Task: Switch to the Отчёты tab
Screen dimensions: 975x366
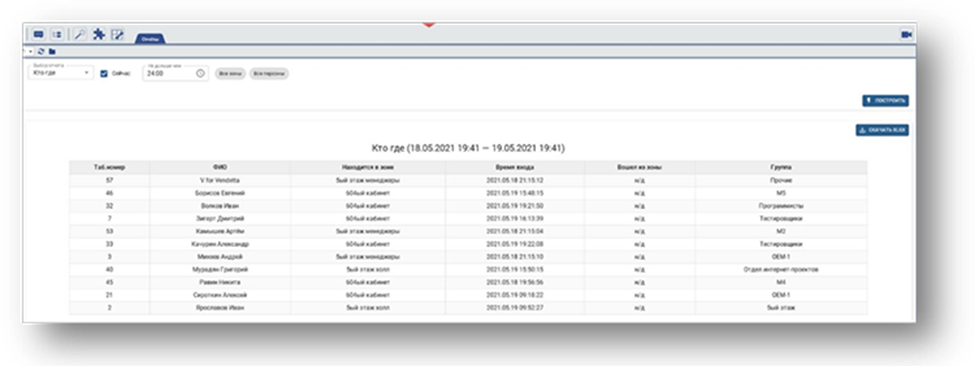Action: [x=150, y=39]
